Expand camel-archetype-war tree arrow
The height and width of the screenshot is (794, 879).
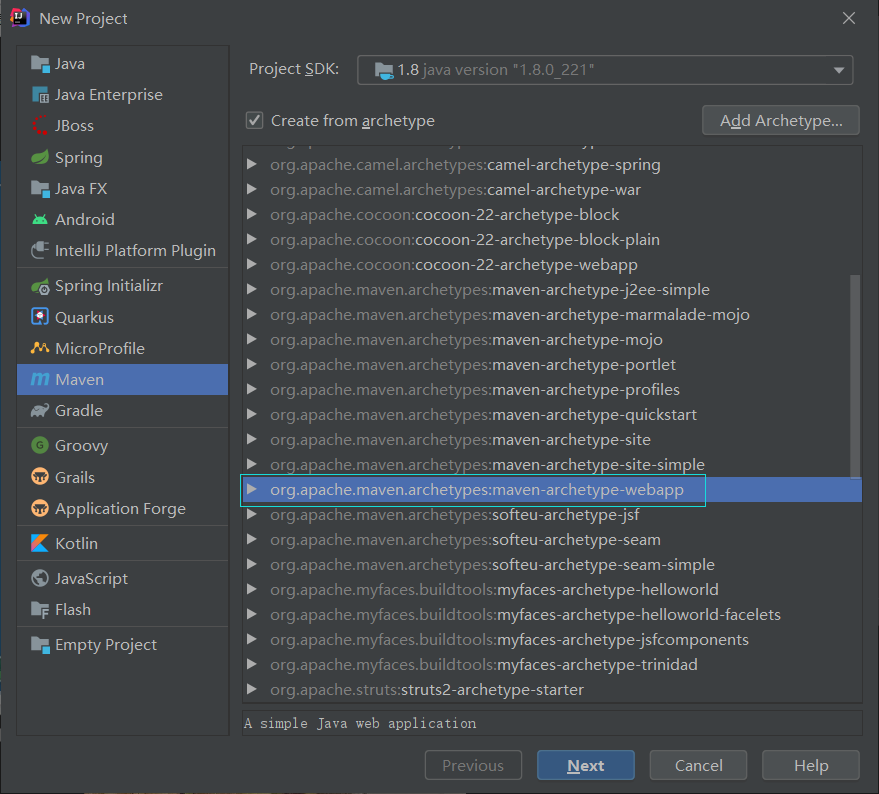pyautogui.click(x=252, y=190)
